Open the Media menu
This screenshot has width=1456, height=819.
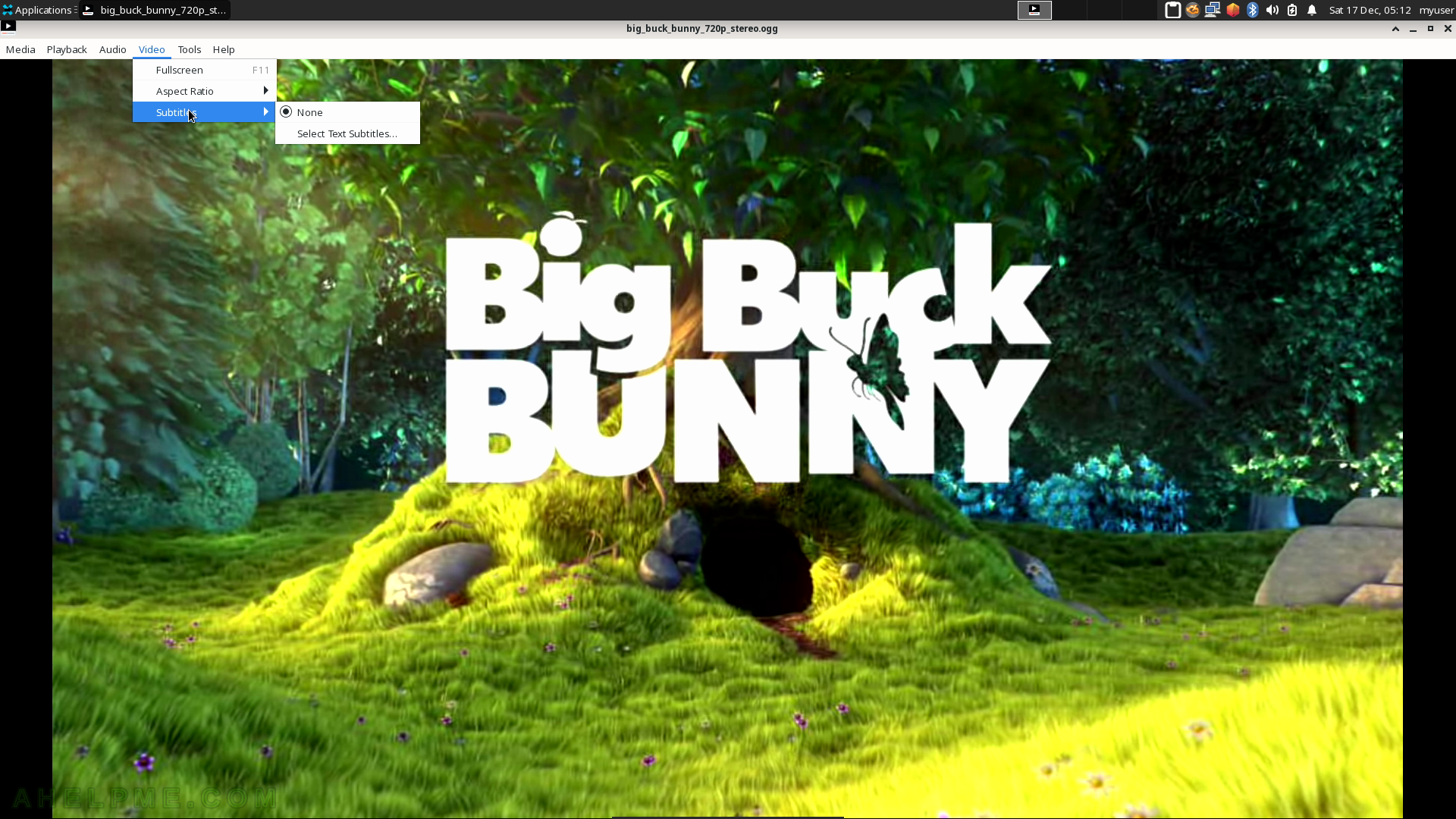point(20,49)
